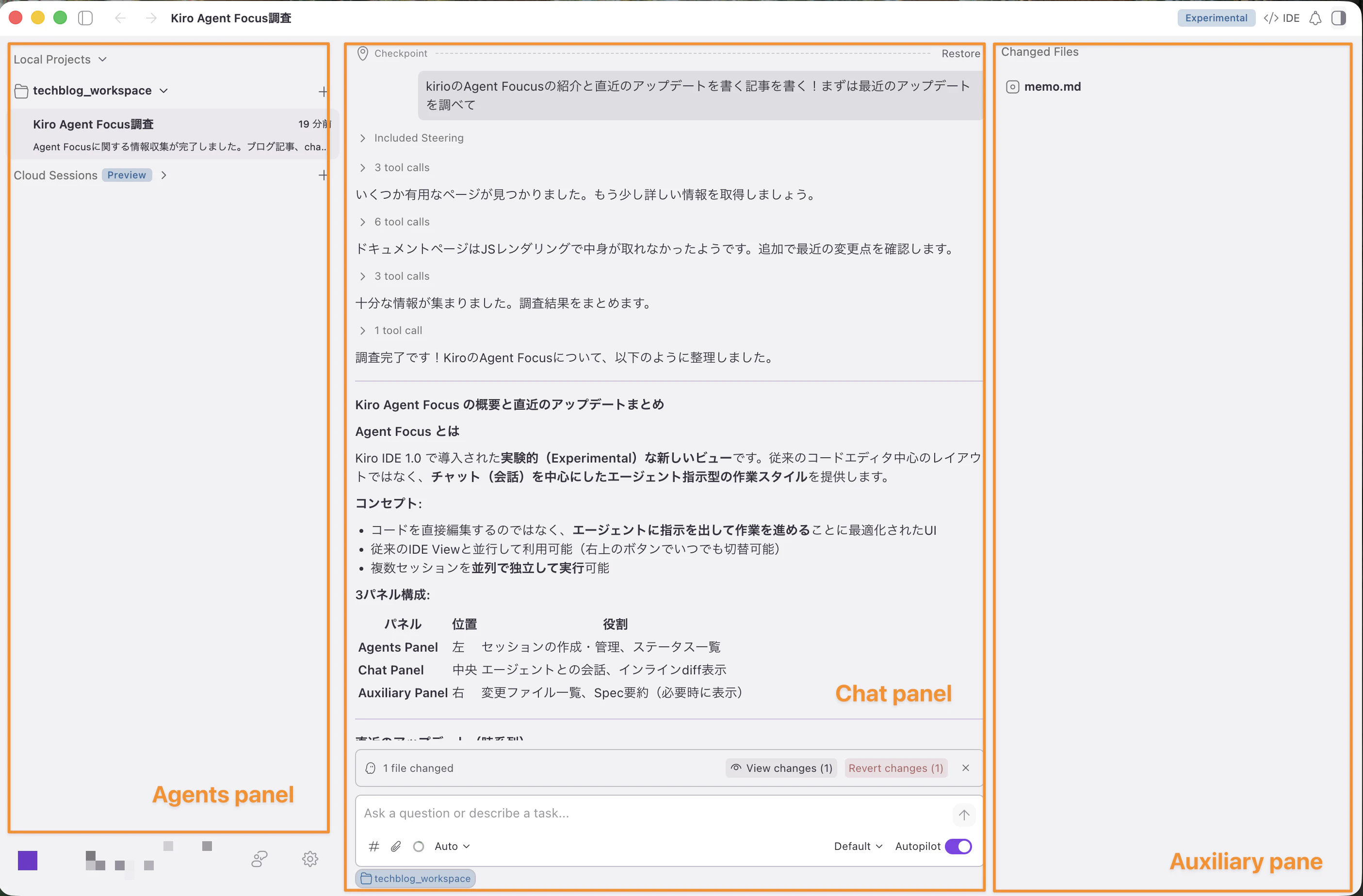Screen dimensions: 1363x896
Task: Expand the techblog_workspace chevron
Action: (x=164, y=91)
